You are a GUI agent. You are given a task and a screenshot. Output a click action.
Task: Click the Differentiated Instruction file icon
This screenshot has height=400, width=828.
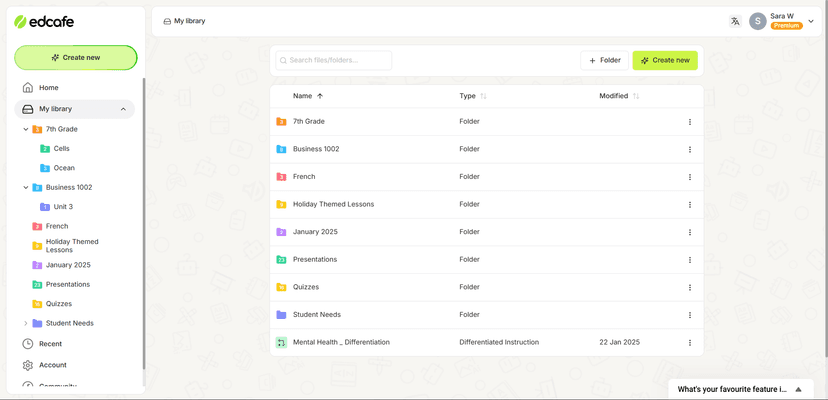(x=281, y=342)
